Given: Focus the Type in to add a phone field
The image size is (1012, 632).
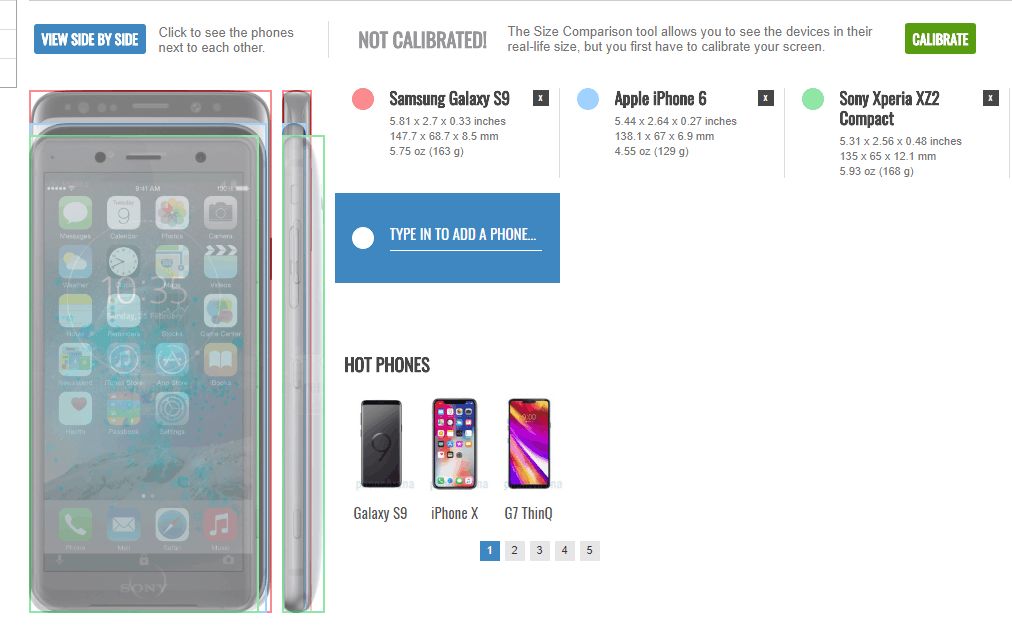Looking at the screenshot, I should [465, 235].
